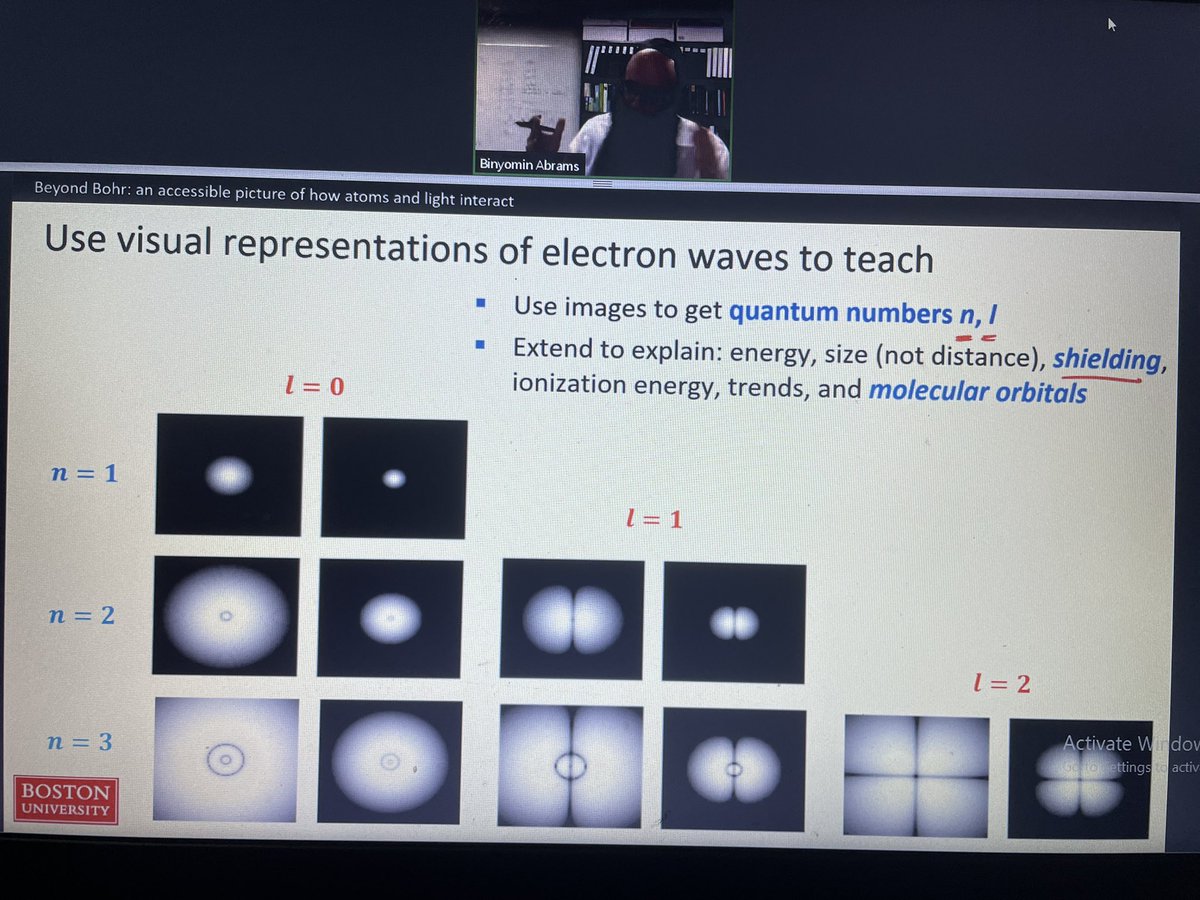Click the italic 'molecular orbitals' text

tap(977, 390)
